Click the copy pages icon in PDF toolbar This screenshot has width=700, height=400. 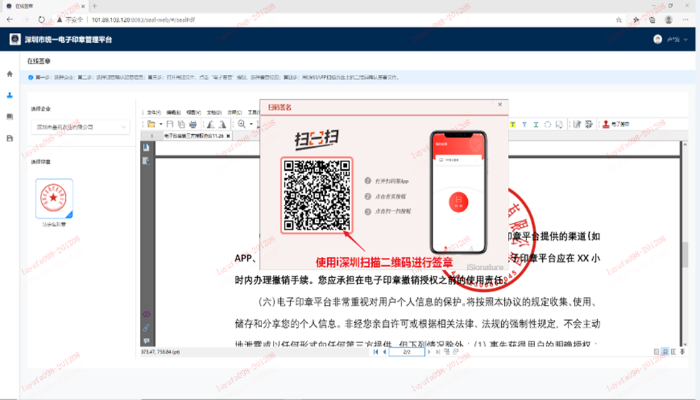click(x=181, y=124)
